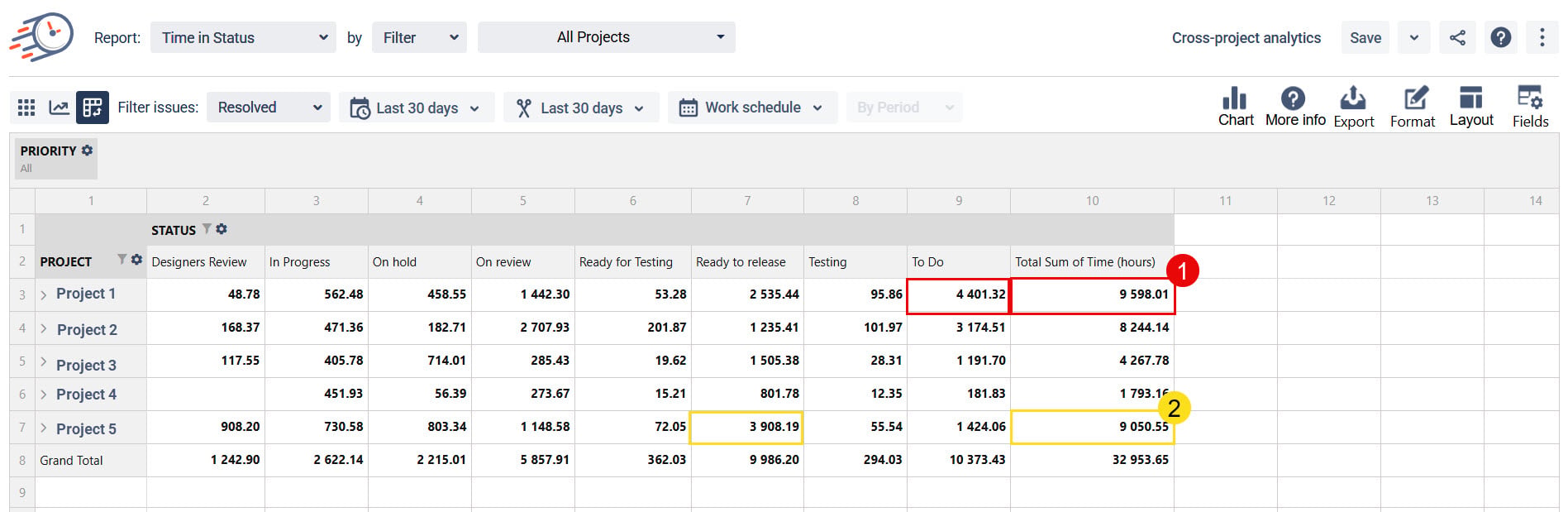Image resolution: width=1568 pixels, height=512 pixels.
Task: Expand the Project 4 row
Action: pyautogui.click(x=44, y=395)
